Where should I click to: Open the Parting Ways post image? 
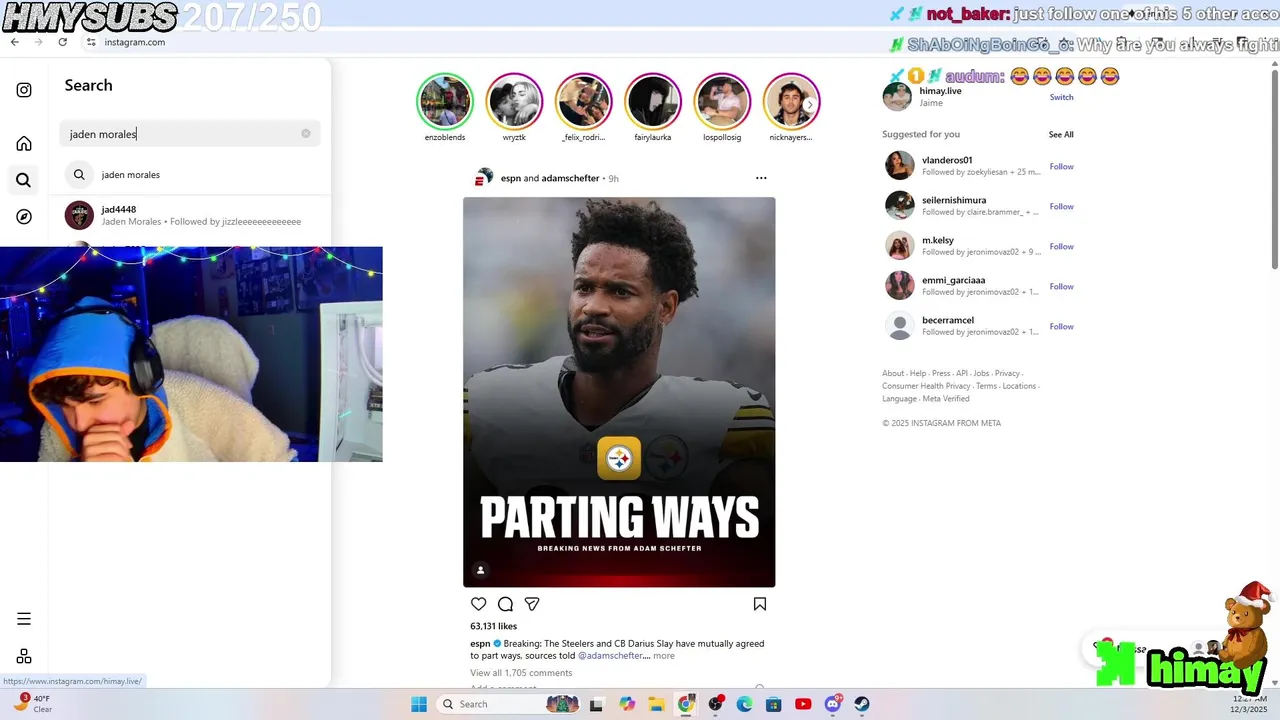619,392
